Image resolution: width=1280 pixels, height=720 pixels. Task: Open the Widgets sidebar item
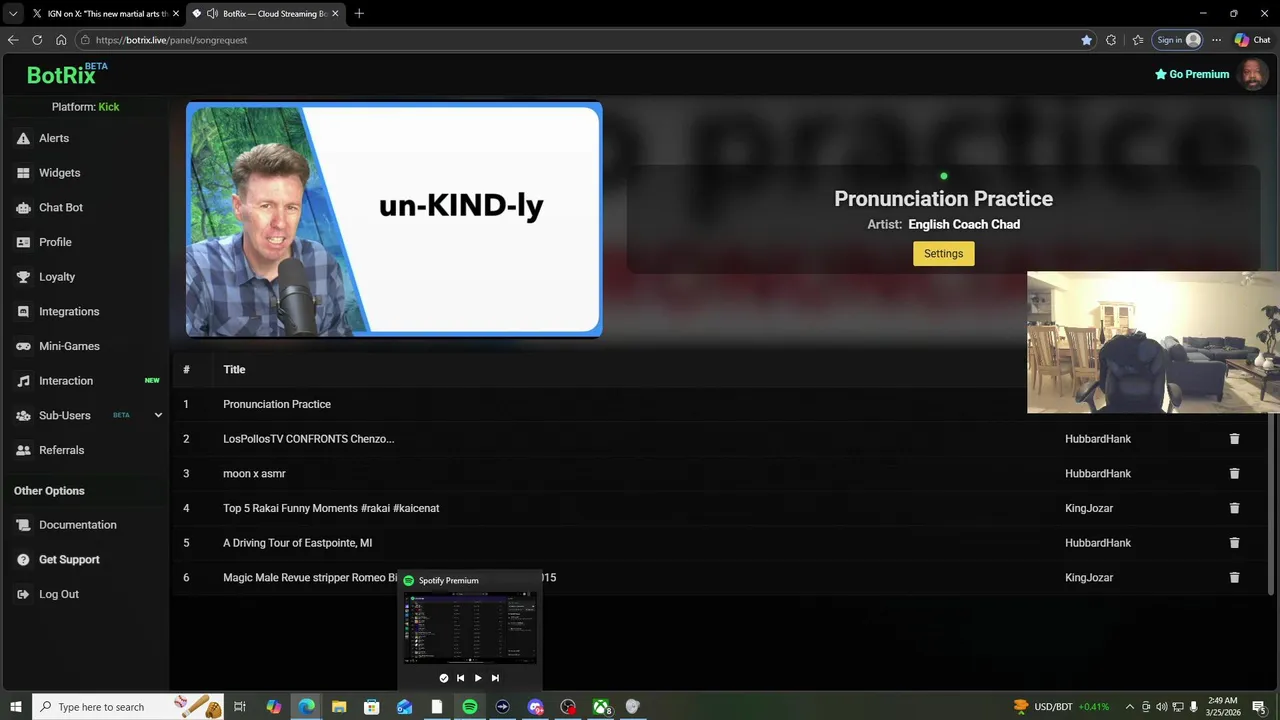pyautogui.click(x=59, y=173)
